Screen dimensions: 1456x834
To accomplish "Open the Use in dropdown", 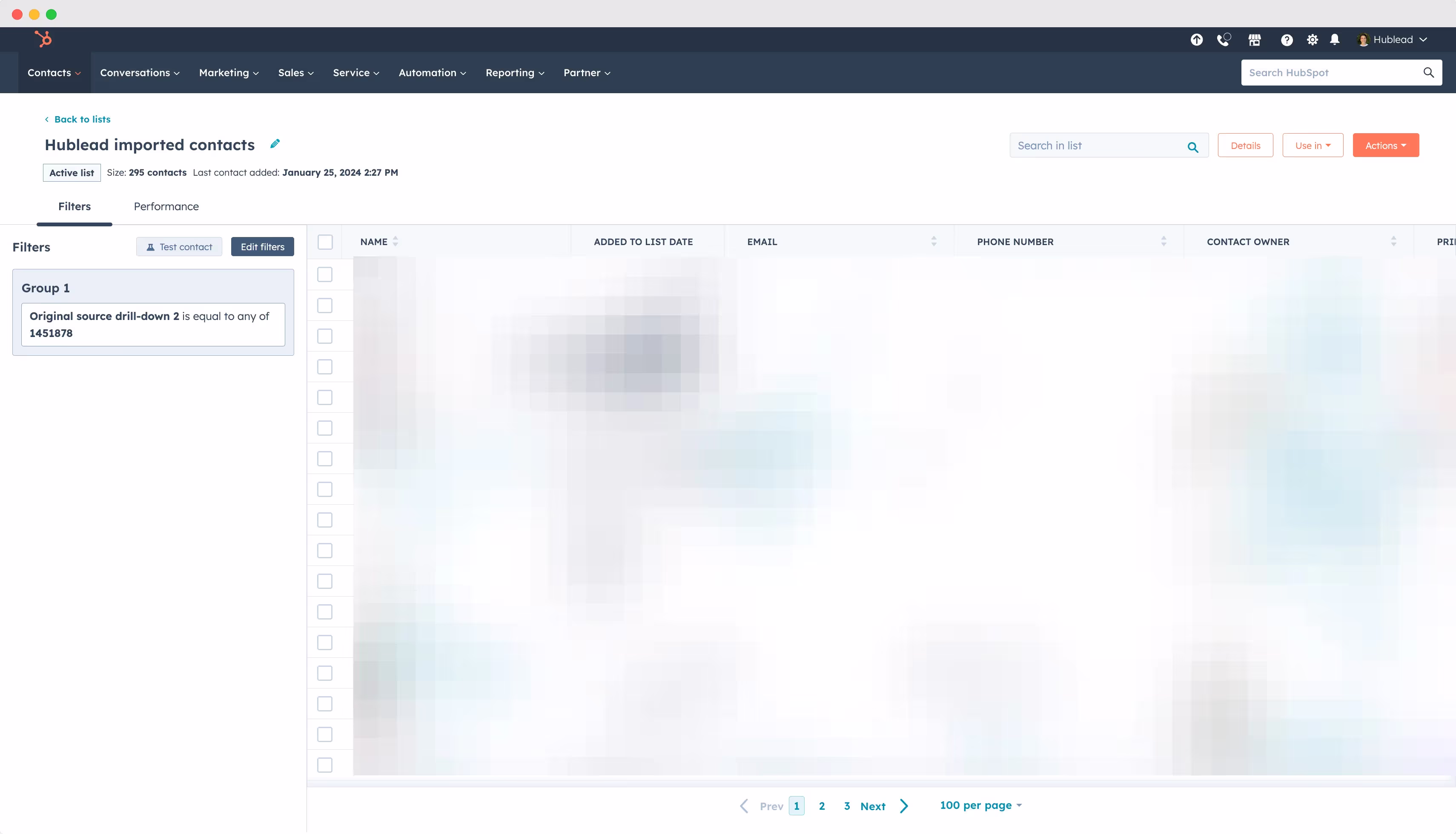I will [1313, 146].
